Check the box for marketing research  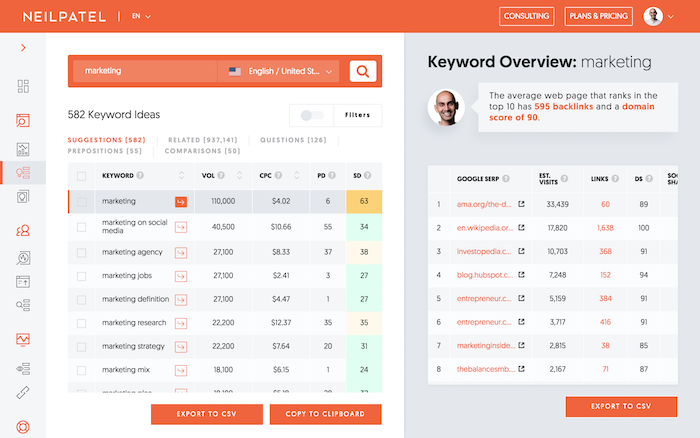[81, 323]
